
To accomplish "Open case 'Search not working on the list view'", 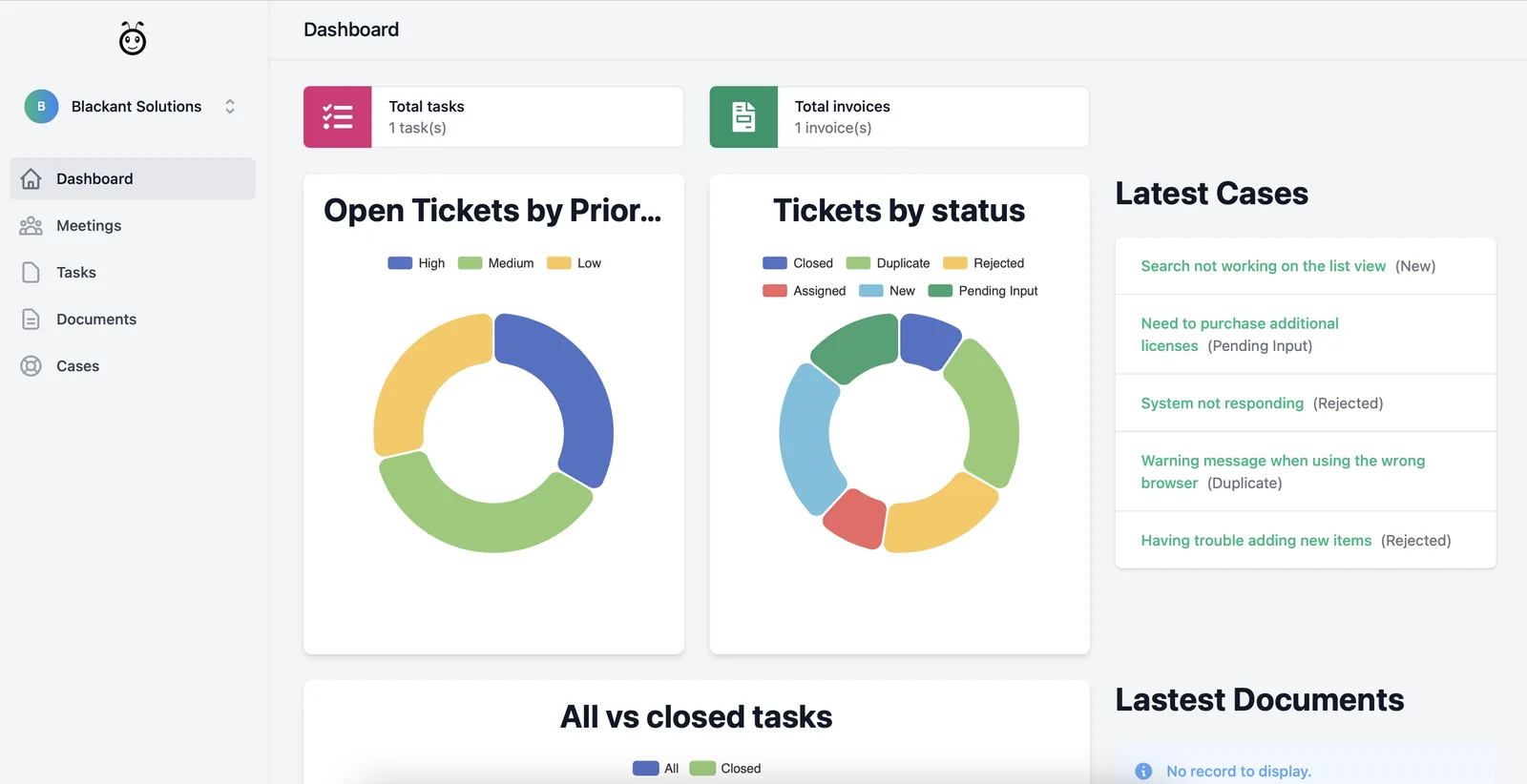I will [x=1263, y=266].
